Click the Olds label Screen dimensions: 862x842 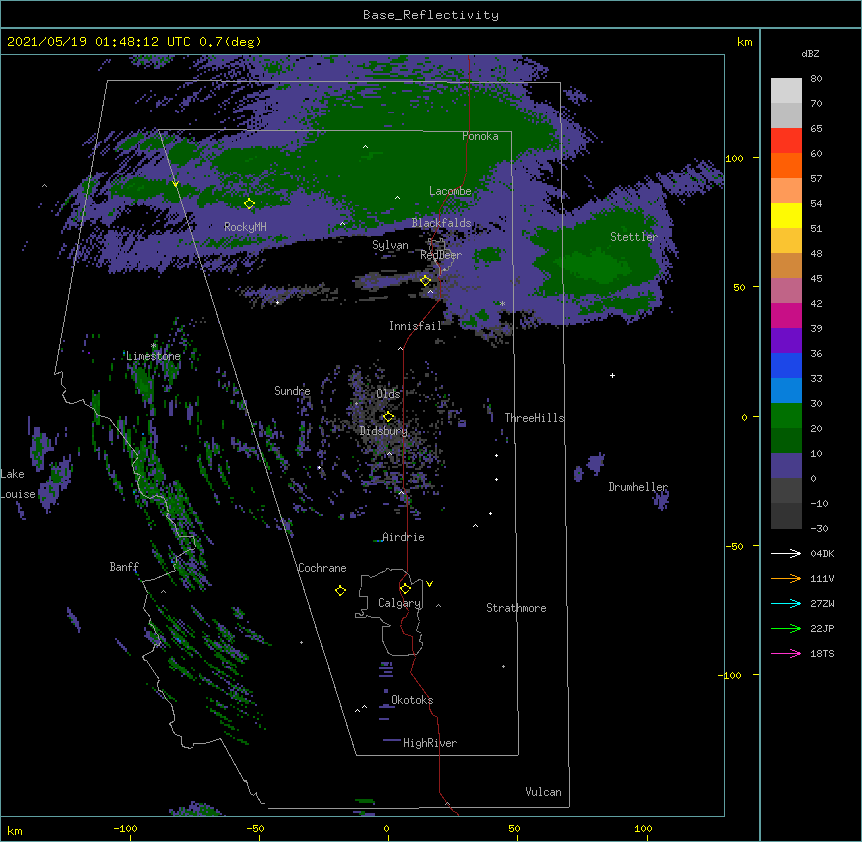[388, 394]
